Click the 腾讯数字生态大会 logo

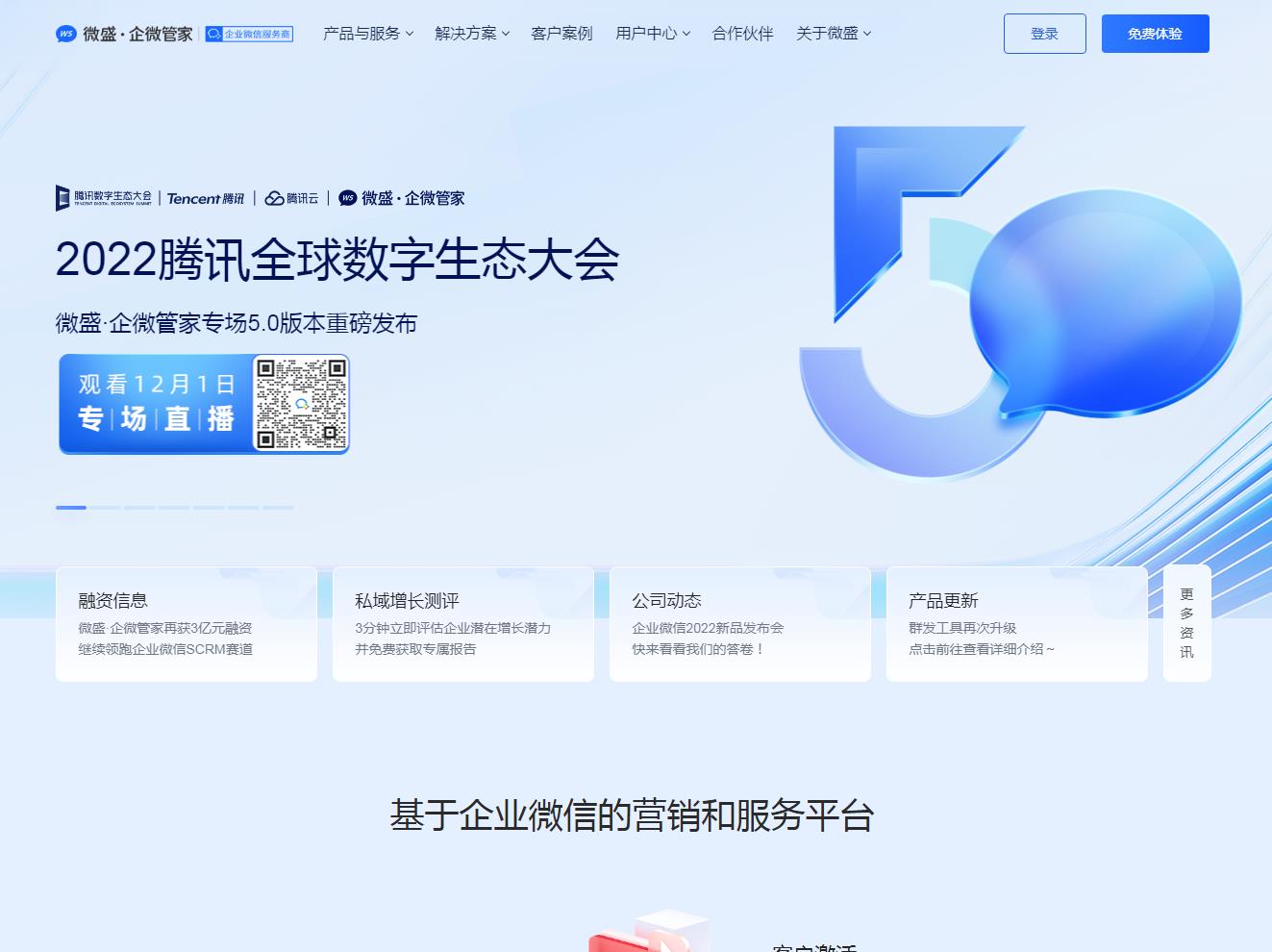pyautogui.click(x=103, y=198)
